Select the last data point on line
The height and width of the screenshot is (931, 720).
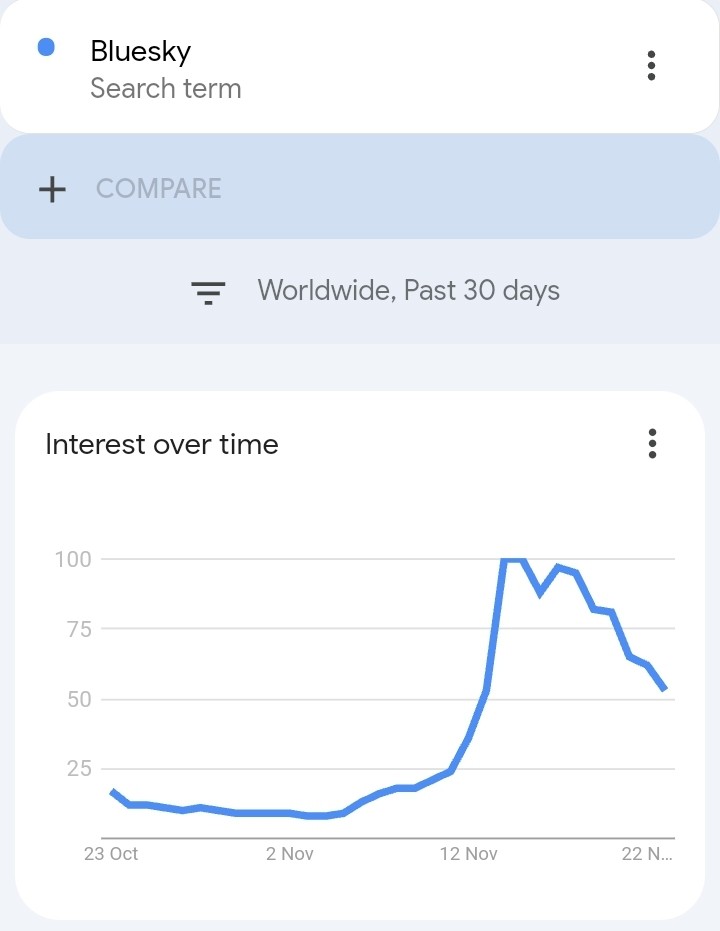[x=665, y=689]
